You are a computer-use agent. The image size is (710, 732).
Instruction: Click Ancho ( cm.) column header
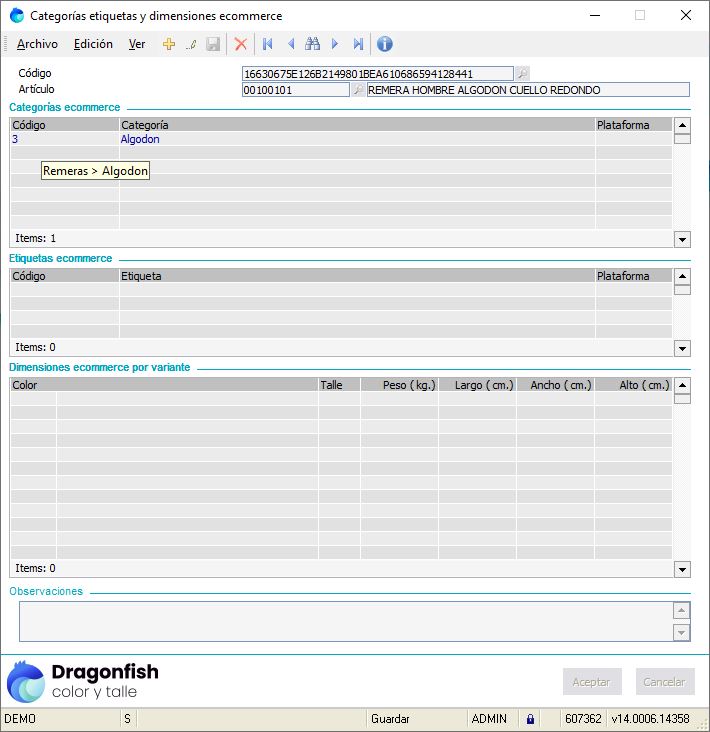pyautogui.click(x=555, y=385)
